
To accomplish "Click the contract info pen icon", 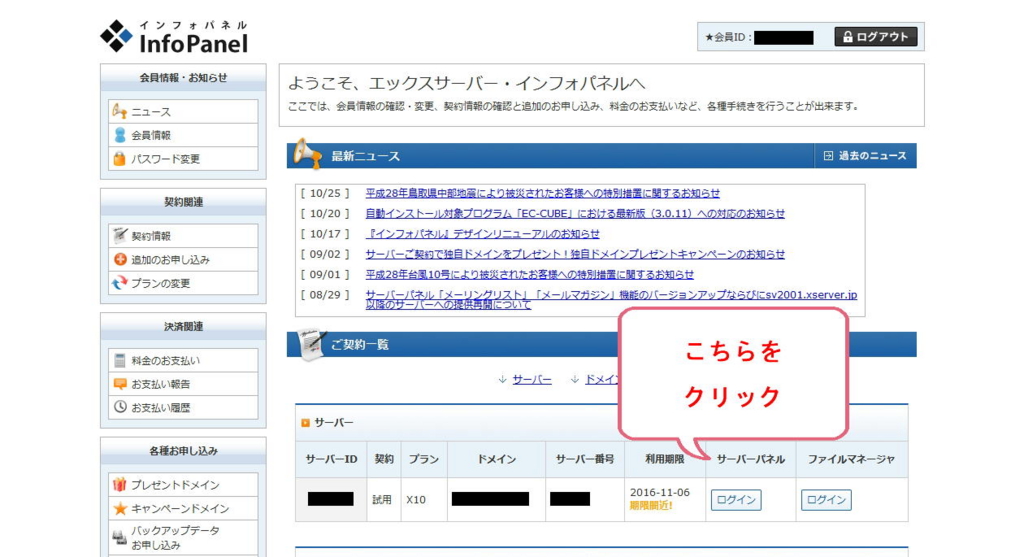I will pyautogui.click(x=120, y=235).
